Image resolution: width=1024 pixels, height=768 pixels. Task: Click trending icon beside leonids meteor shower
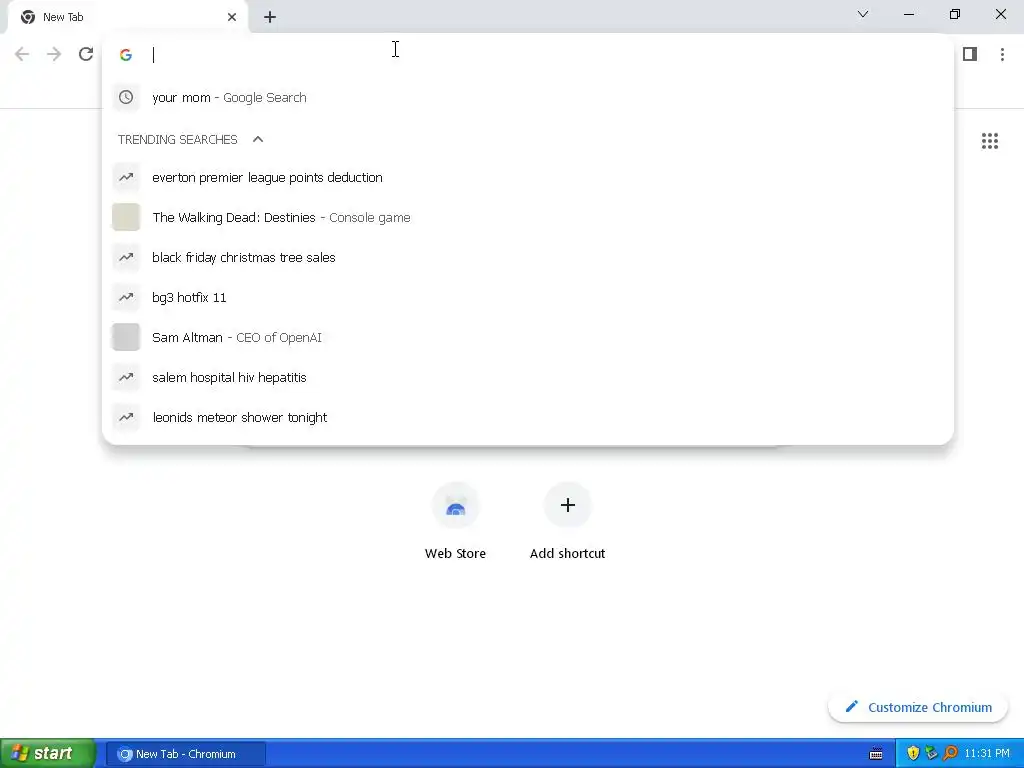126,417
